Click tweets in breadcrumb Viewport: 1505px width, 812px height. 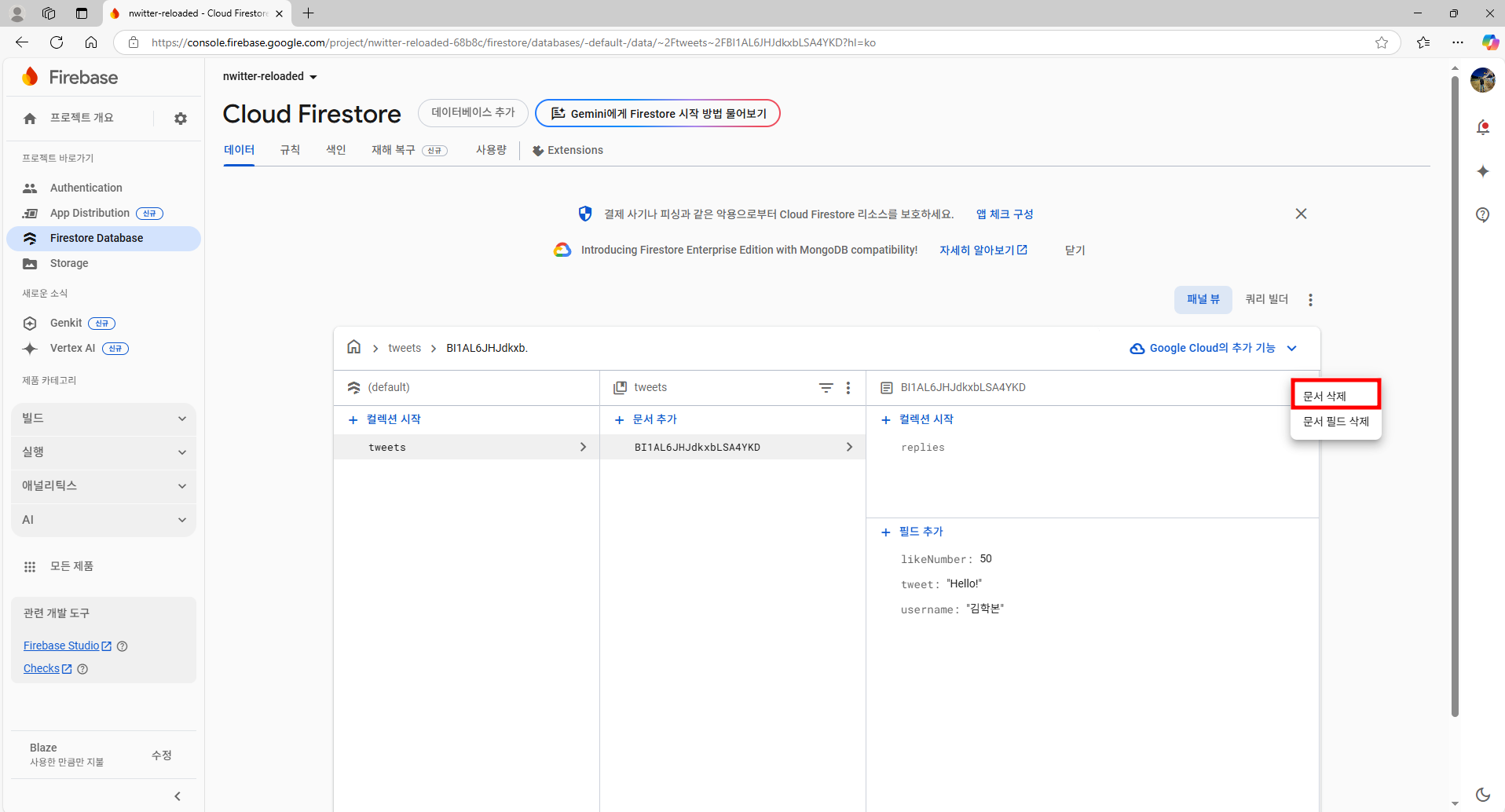(405, 348)
